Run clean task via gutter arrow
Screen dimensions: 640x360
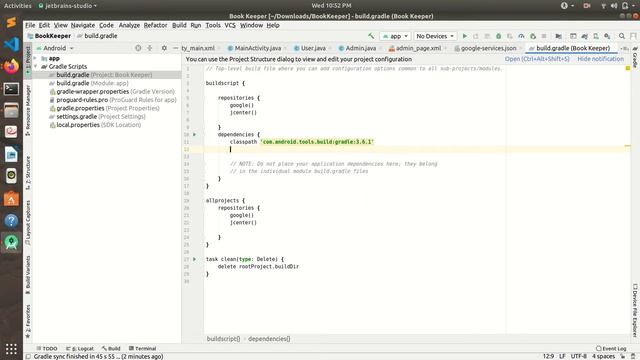195,259
